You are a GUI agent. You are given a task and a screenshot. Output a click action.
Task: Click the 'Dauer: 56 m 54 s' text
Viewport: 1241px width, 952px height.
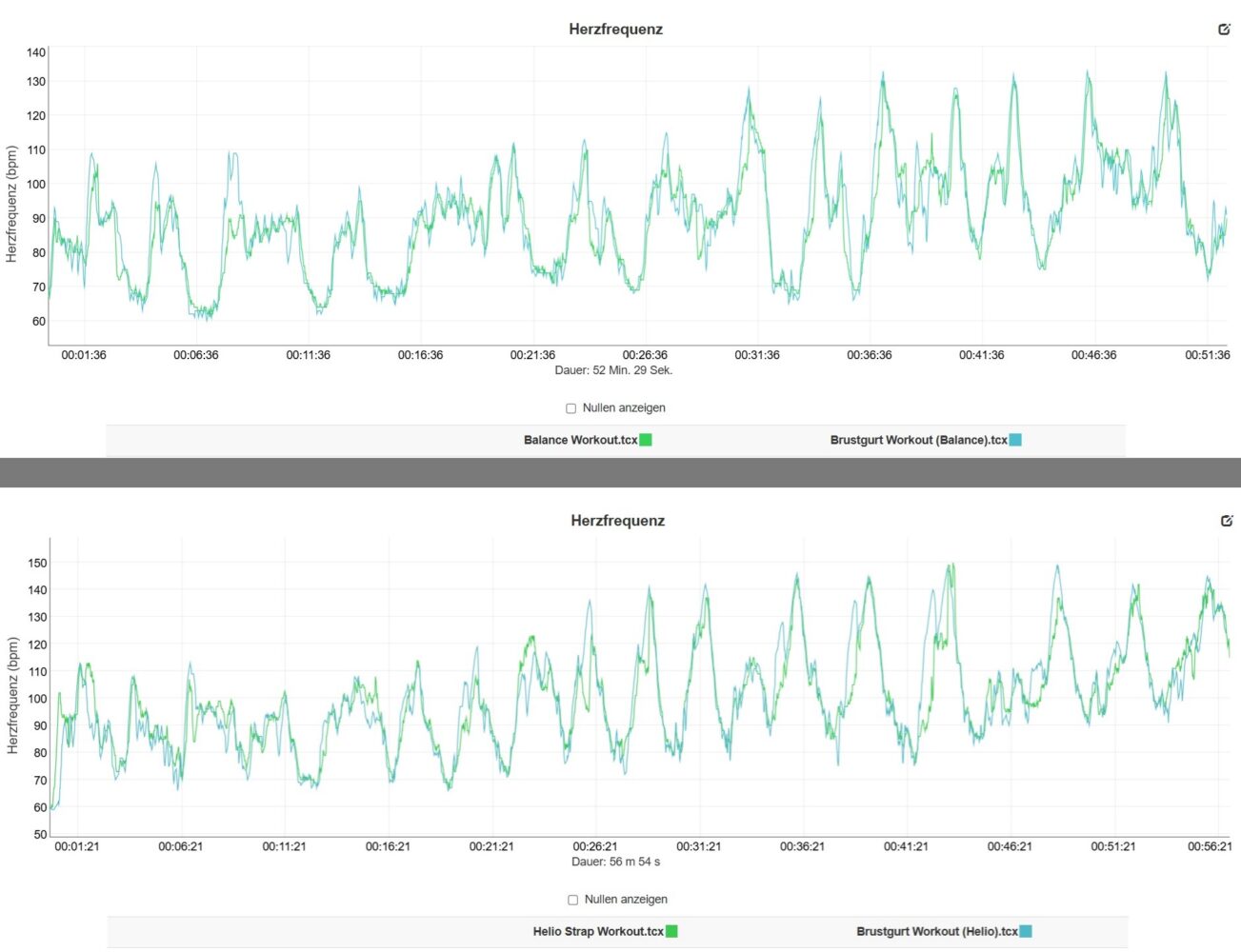615,862
